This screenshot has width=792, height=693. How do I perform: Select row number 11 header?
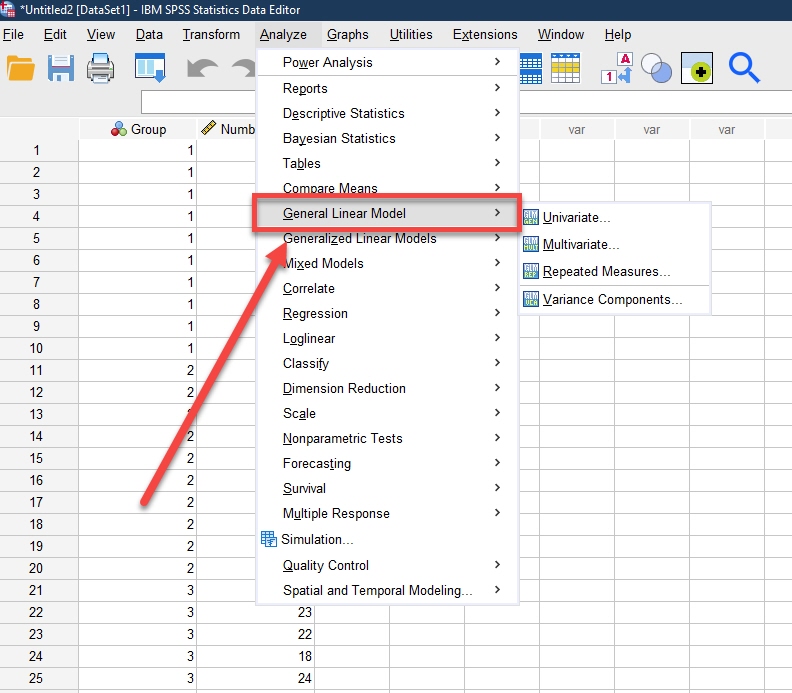39,370
